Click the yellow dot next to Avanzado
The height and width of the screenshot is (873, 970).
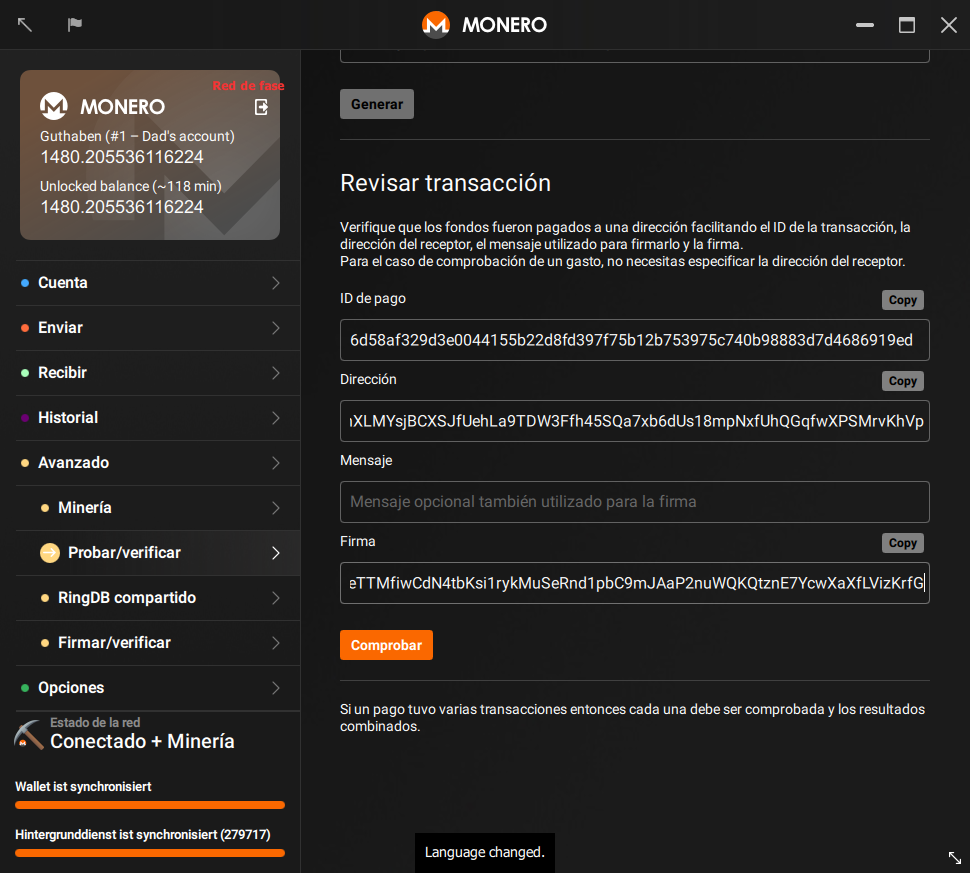25,463
